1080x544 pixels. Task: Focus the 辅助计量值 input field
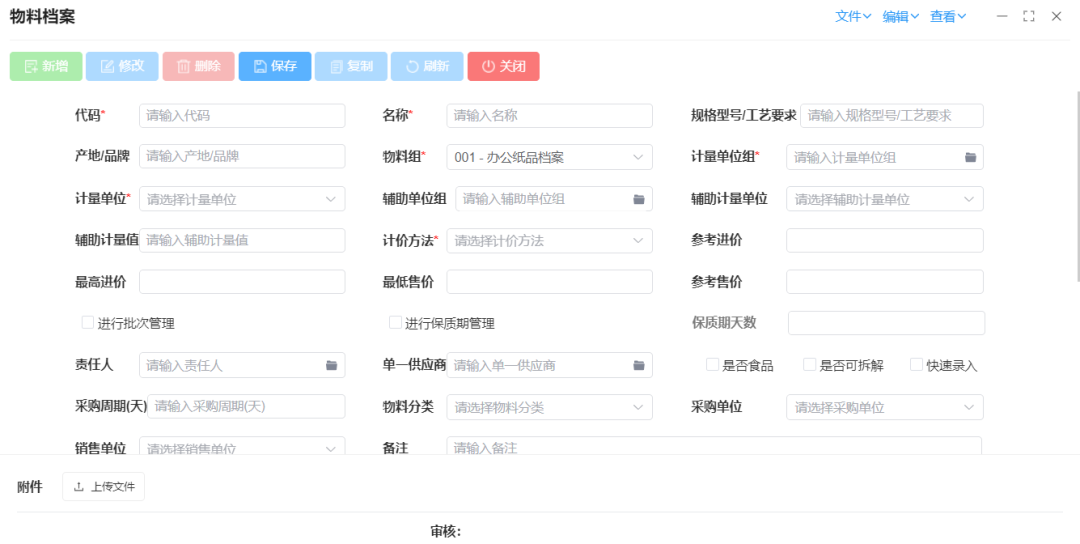click(242, 240)
